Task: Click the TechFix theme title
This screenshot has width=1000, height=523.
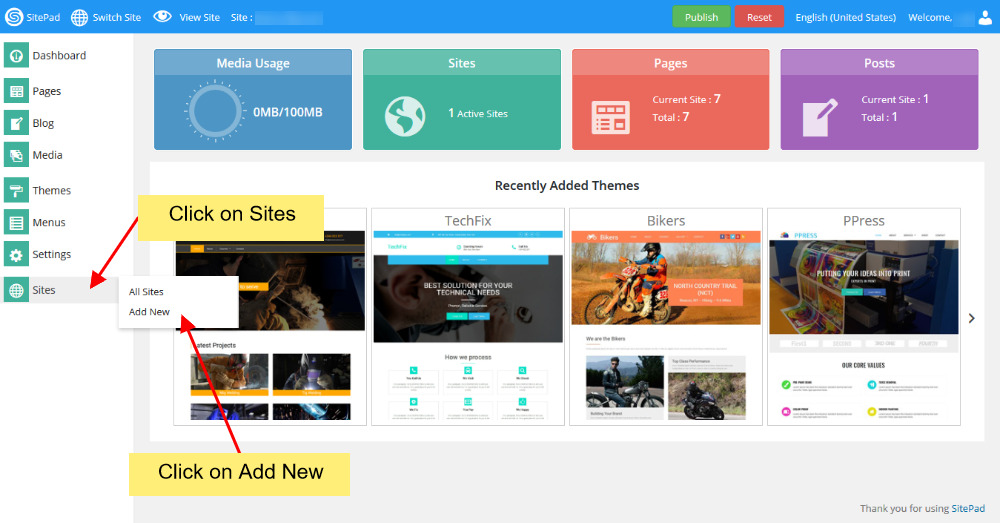Action: point(468,221)
